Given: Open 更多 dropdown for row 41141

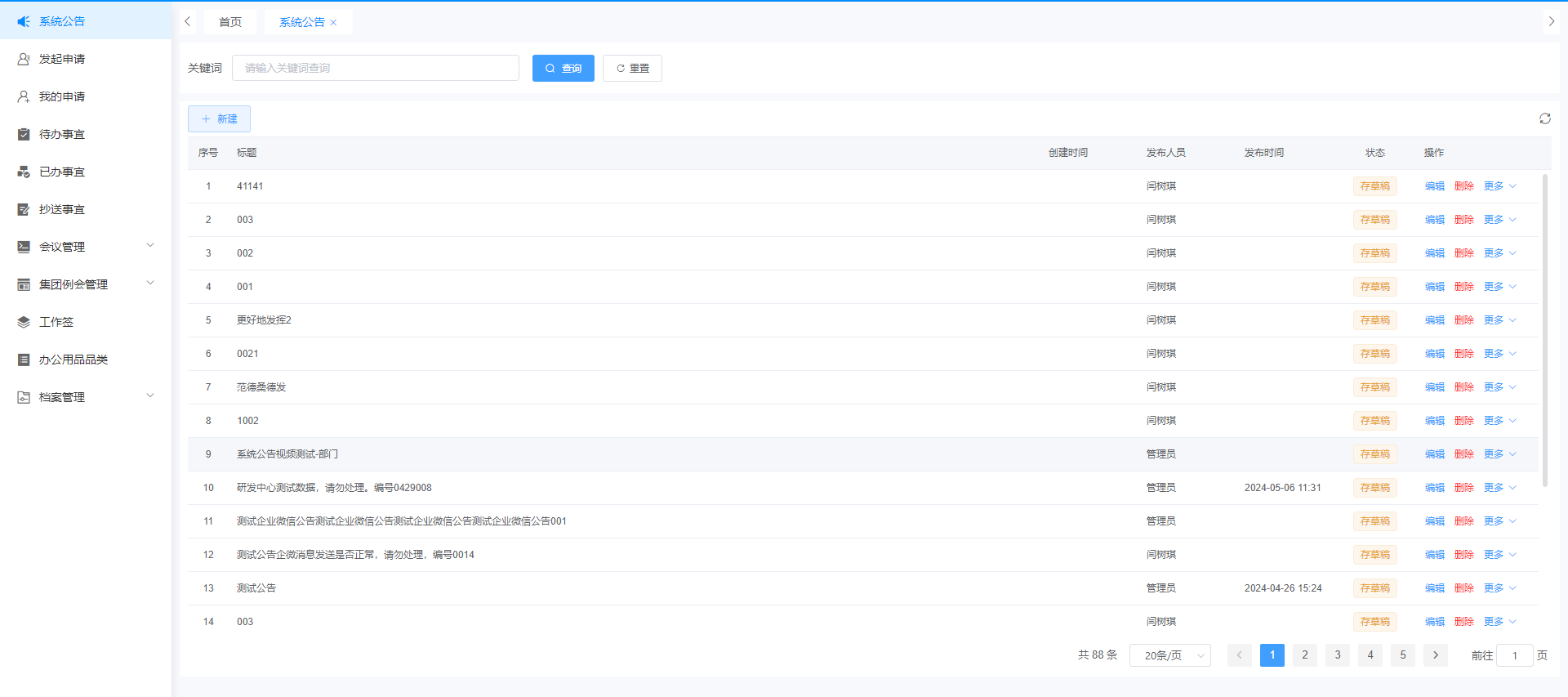Looking at the screenshot, I should click(1499, 186).
